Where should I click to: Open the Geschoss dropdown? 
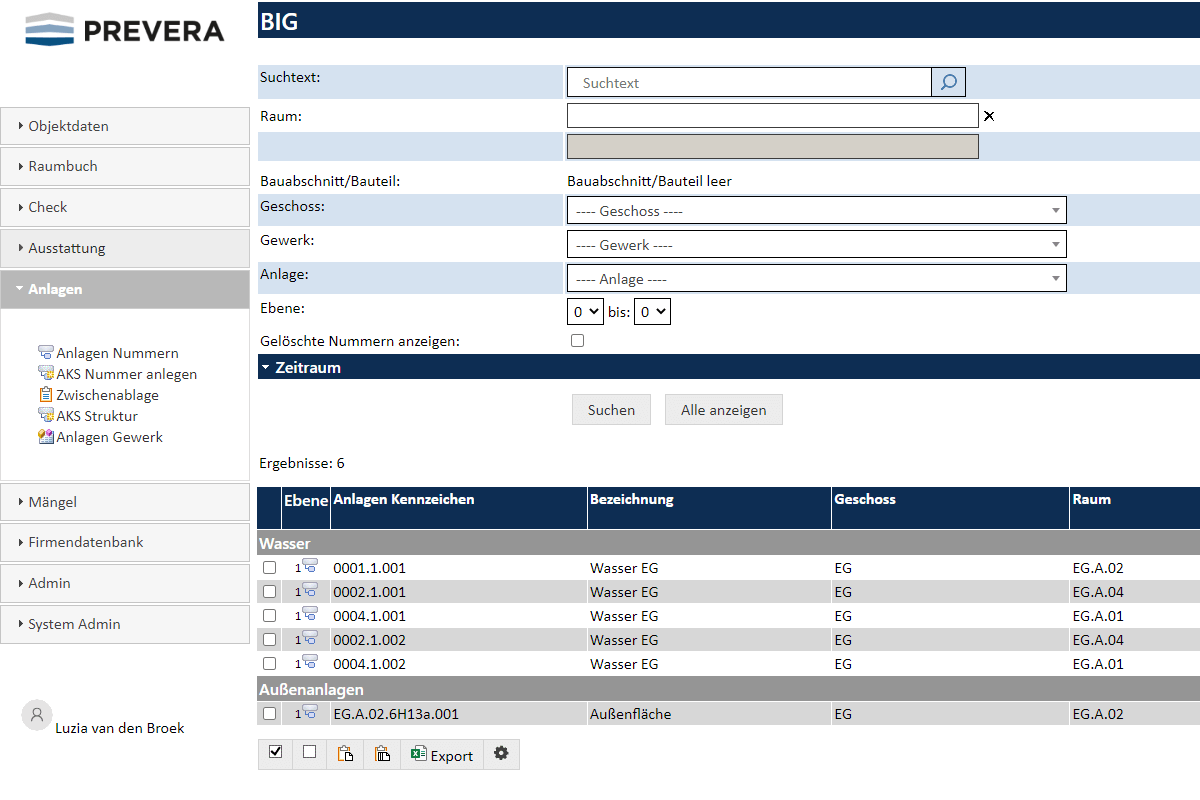816,211
